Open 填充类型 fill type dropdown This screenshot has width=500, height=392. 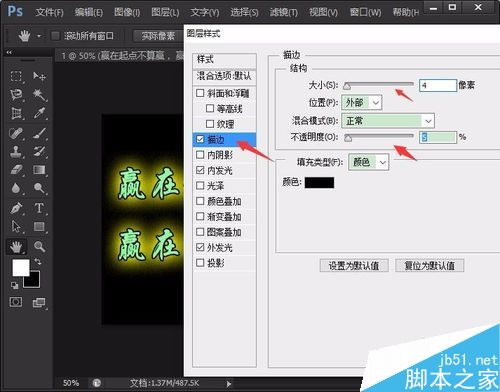(x=368, y=162)
